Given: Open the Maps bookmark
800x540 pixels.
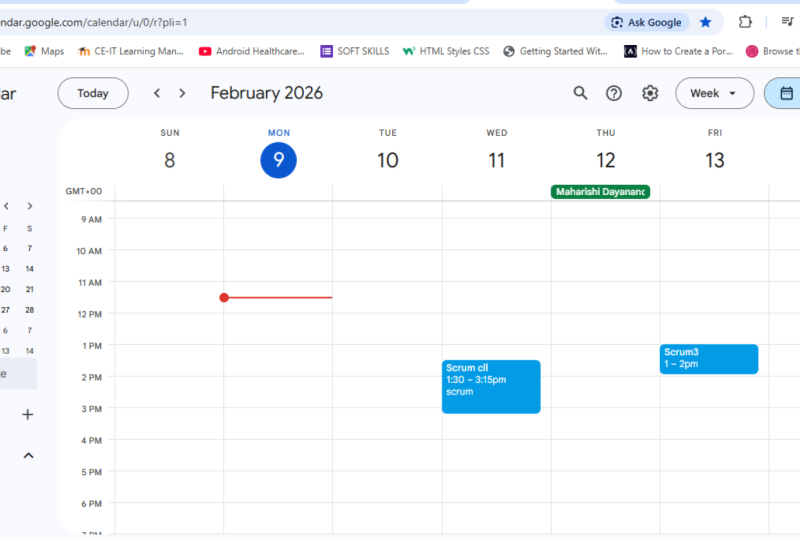Looking at the screenshot, I should [x=44, y=51].
